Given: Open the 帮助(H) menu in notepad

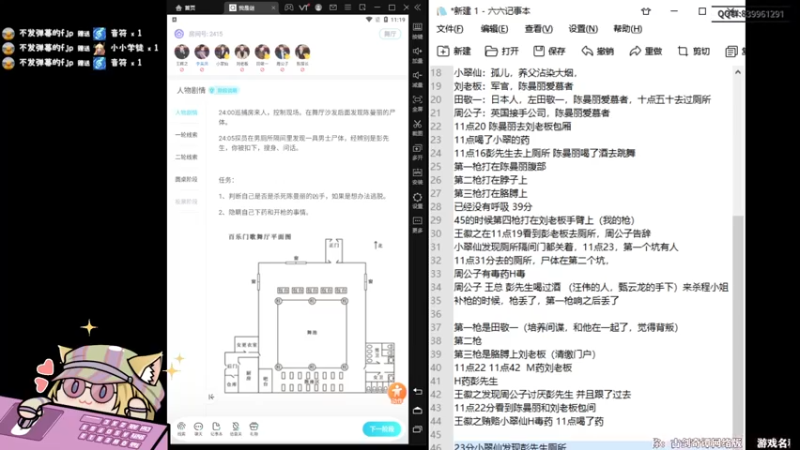Looking at the screenshot, I should (628, 29).
